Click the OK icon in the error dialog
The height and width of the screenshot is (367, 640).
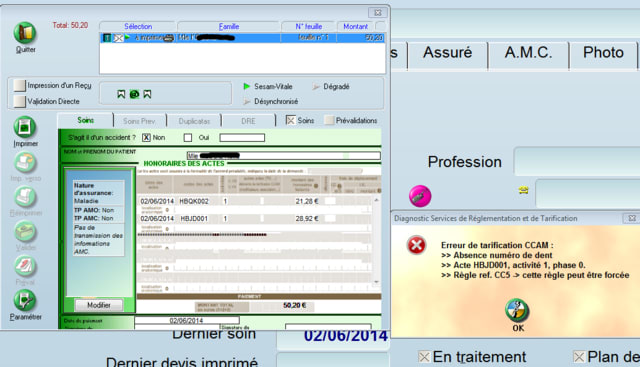click(517, 311)
